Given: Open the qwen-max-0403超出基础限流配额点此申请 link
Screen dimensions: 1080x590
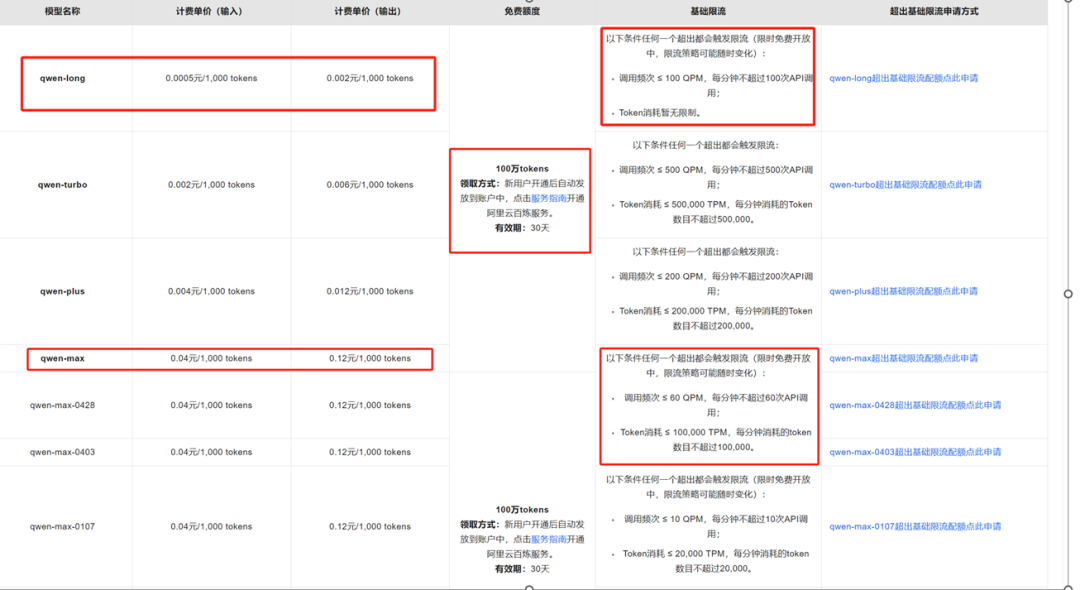Looking at the screenshot, I should pyautogui.click(x=915, y=452).
